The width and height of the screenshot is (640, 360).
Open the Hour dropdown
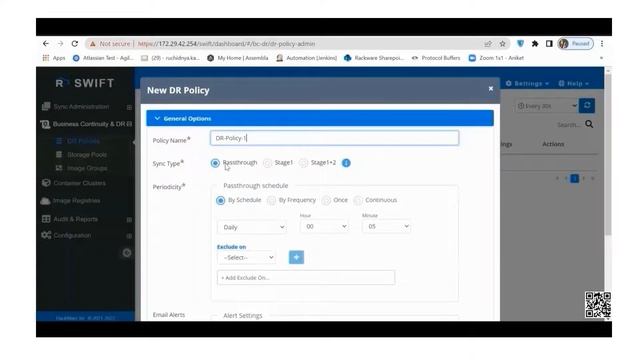pyautogui.click(x=324, y=226)
